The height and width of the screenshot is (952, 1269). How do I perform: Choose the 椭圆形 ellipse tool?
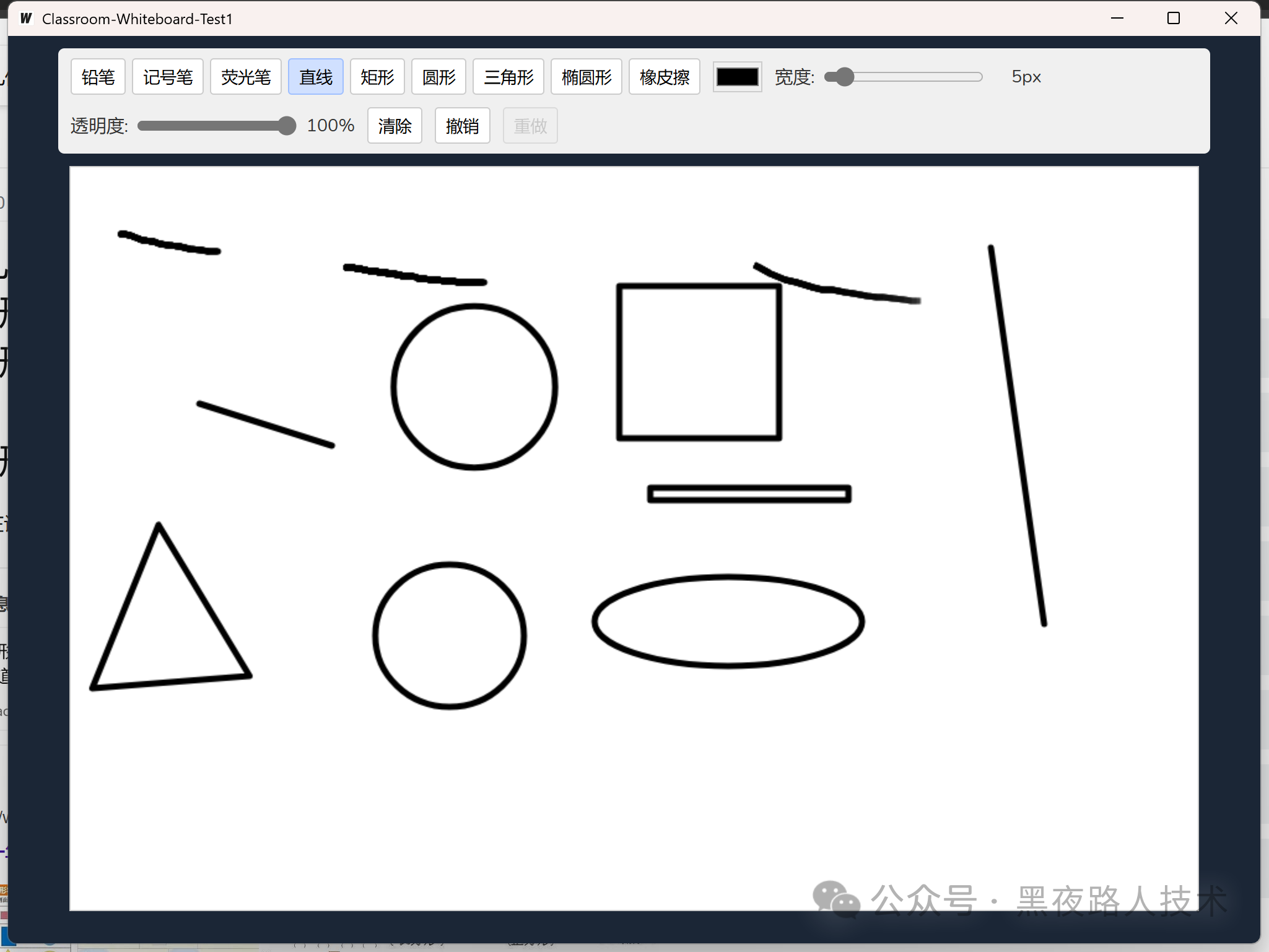(587, 77)
